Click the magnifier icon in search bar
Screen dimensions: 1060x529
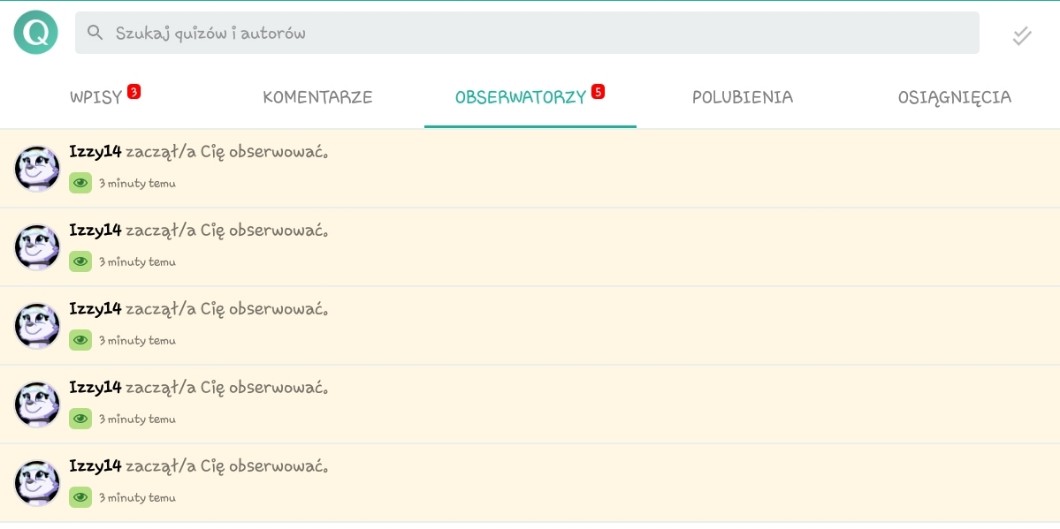point(95,33)
